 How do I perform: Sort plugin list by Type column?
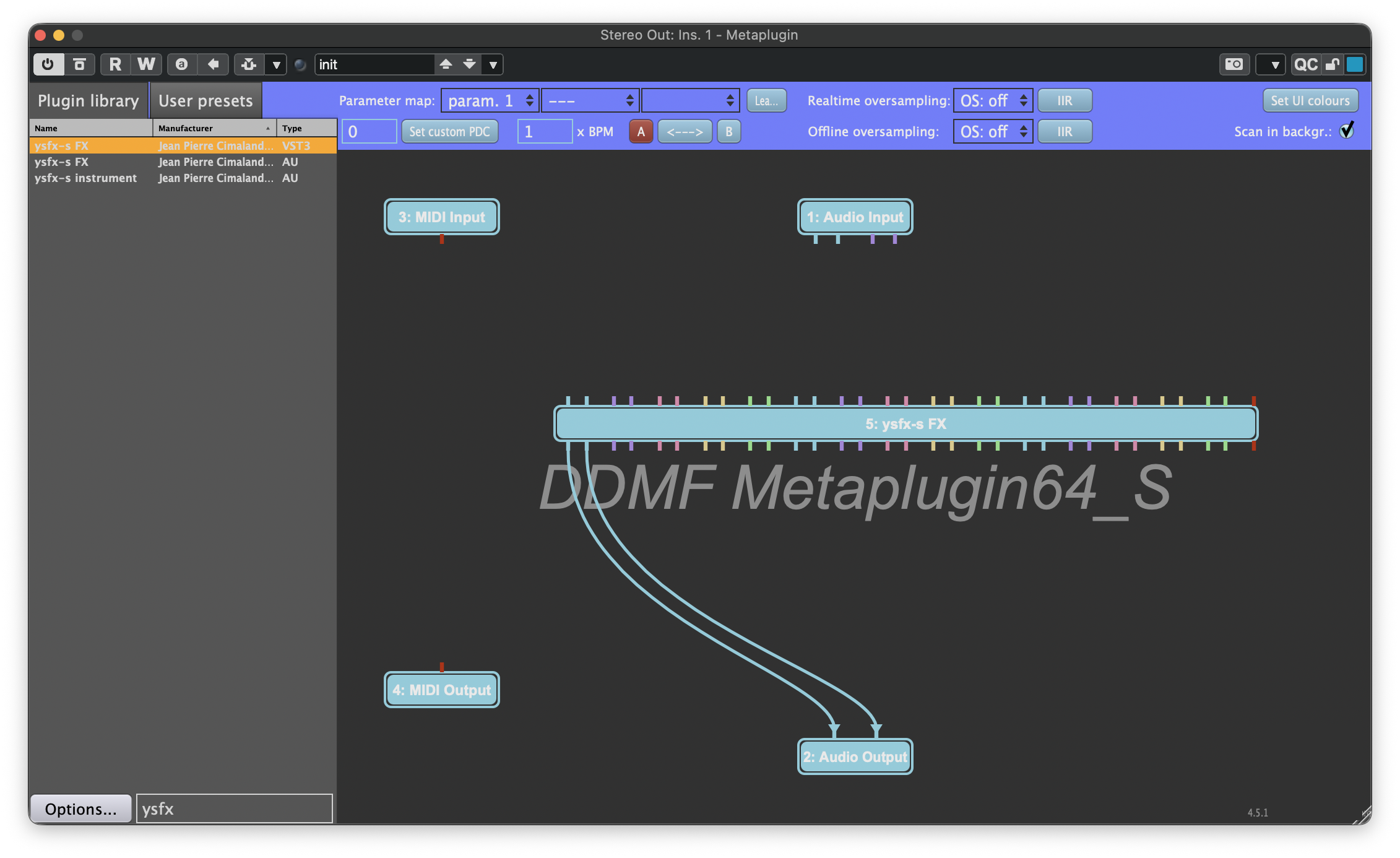point(307,128)
